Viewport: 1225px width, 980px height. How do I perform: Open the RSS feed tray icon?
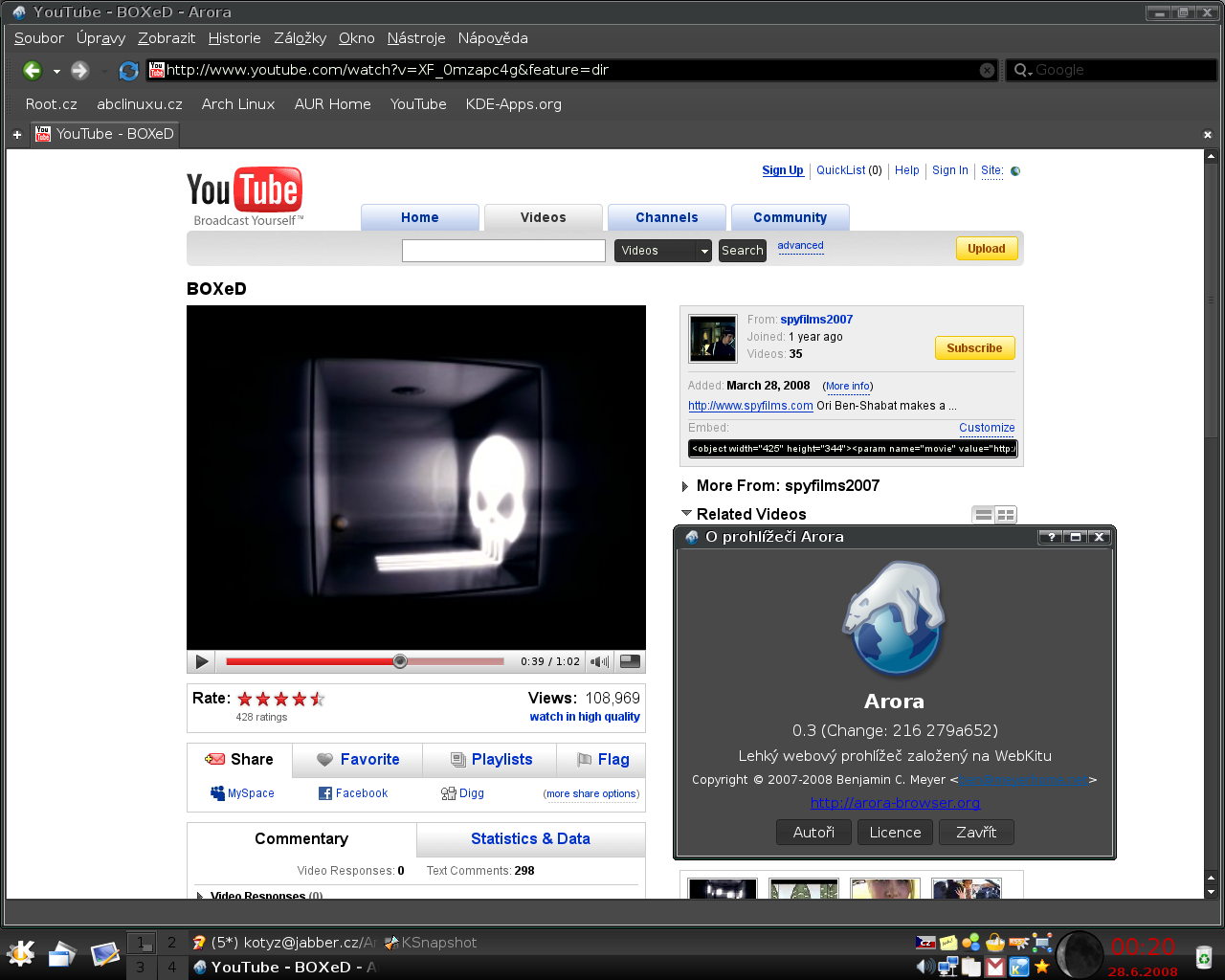[1018, 943]
